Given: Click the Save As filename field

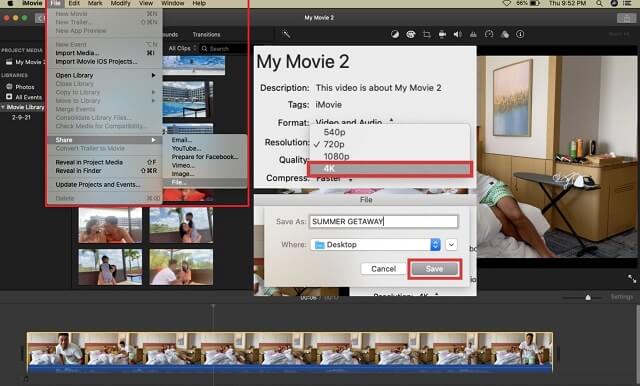Looking at the screenshot, I should [383, 222].
